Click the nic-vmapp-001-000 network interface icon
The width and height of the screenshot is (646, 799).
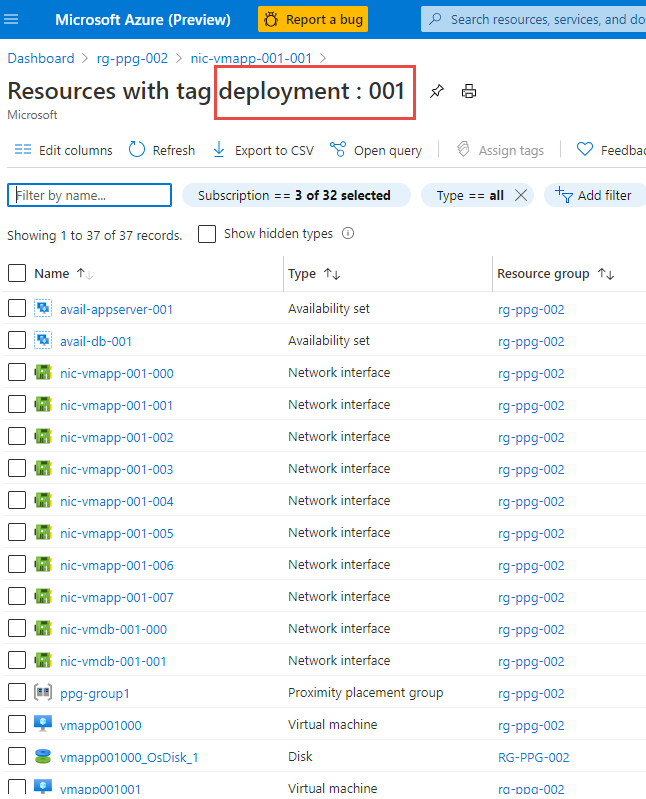pyautogui.click(x=43, y=372)
